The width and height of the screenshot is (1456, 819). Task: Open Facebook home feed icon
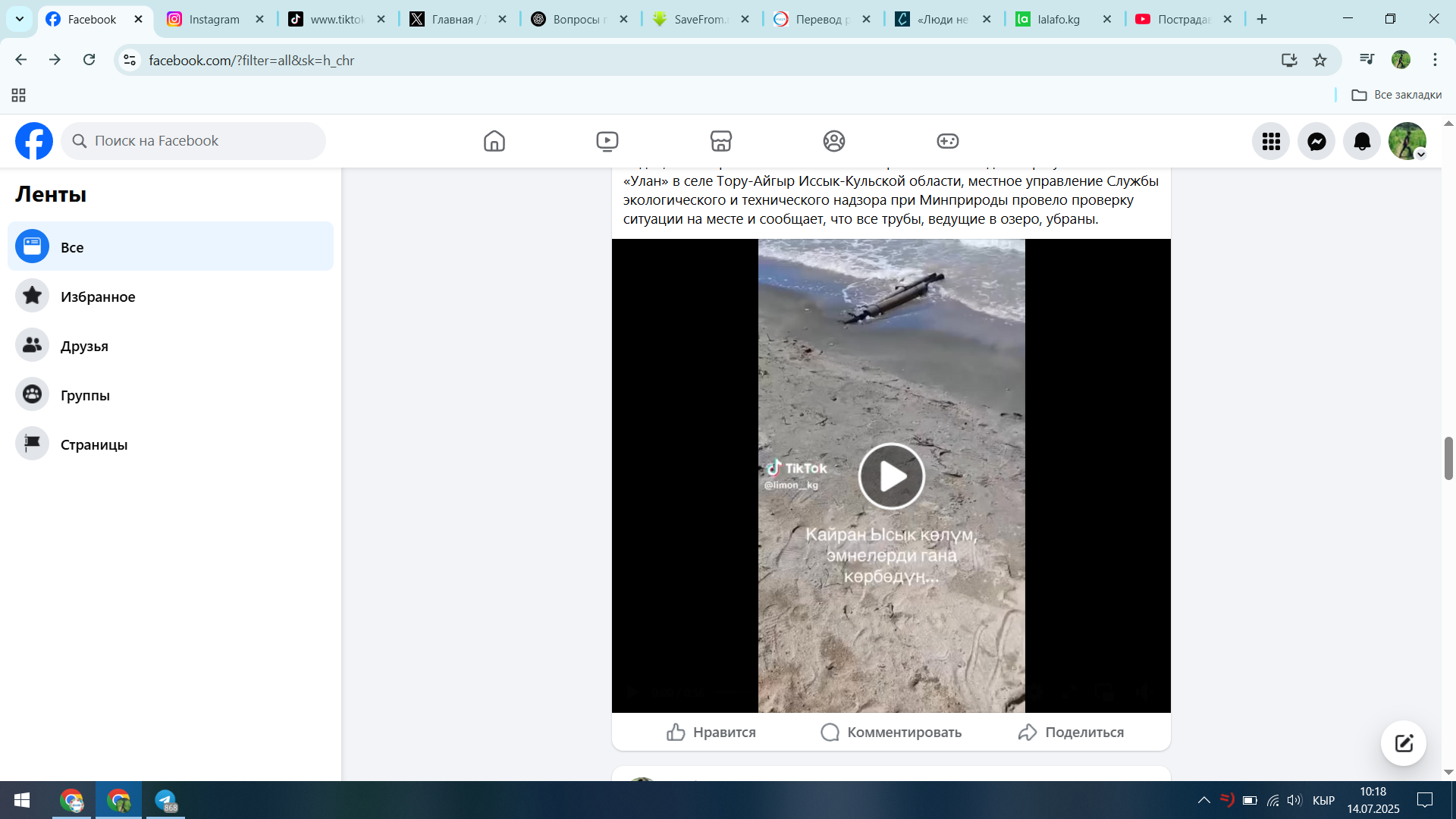coord(494,141)
